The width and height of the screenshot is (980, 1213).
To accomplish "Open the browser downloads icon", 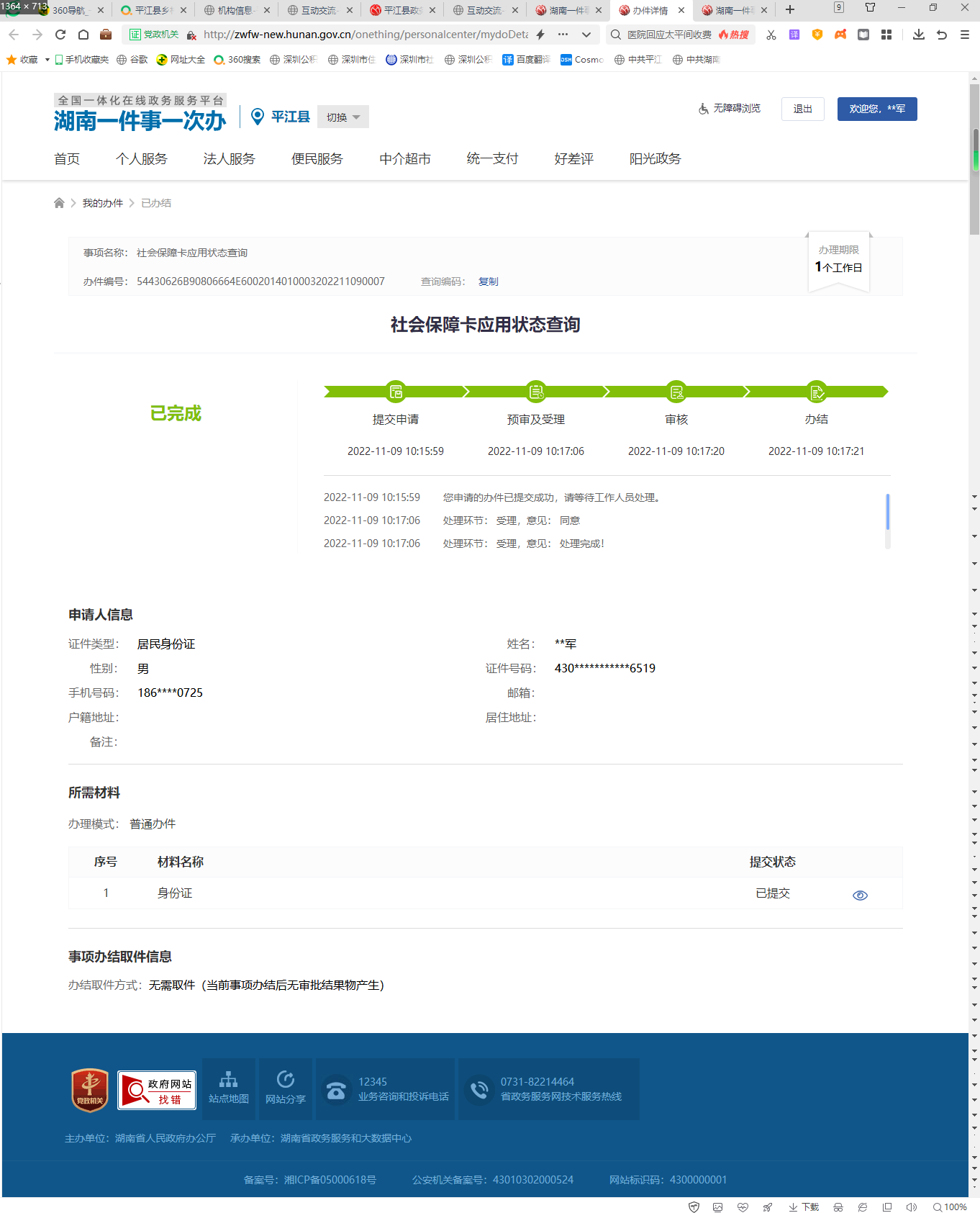I will click(x=919, y=35).
